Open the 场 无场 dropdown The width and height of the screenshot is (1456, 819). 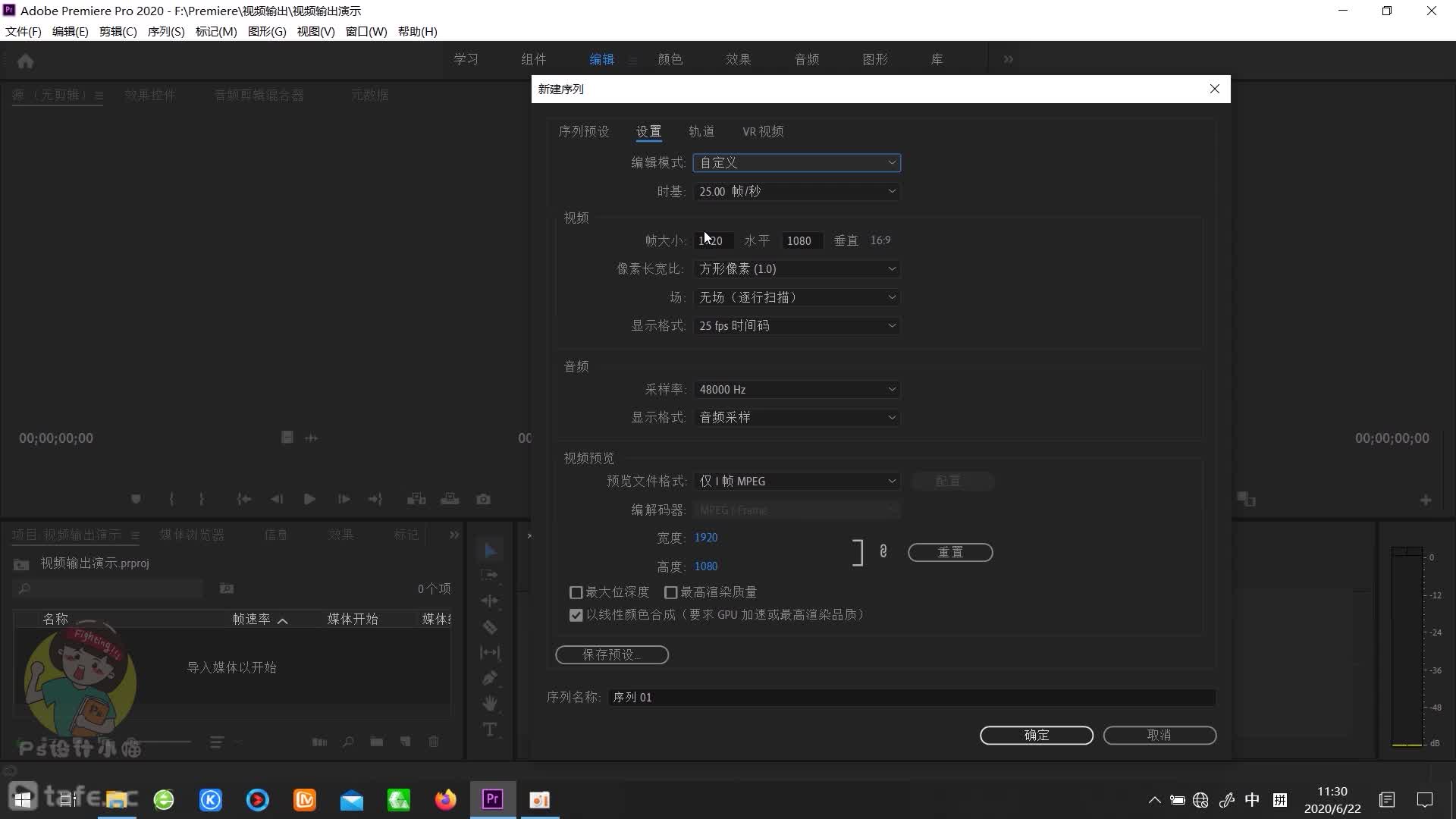click(x=796, y=297)
